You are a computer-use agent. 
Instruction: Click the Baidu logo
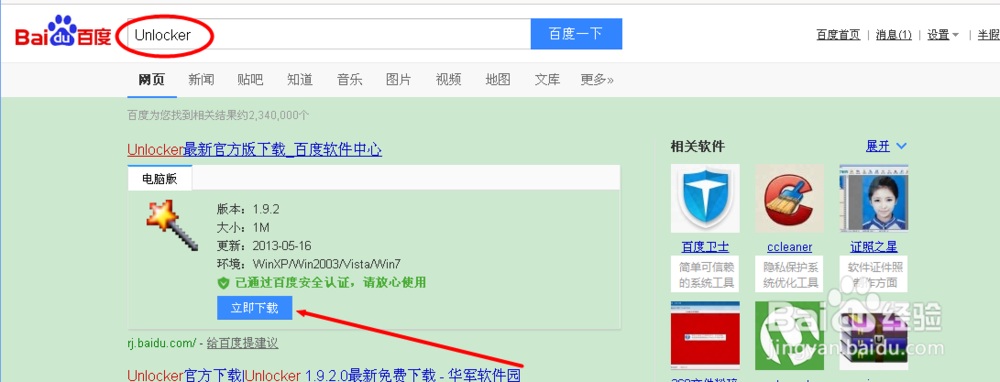(x=63, y=33)
